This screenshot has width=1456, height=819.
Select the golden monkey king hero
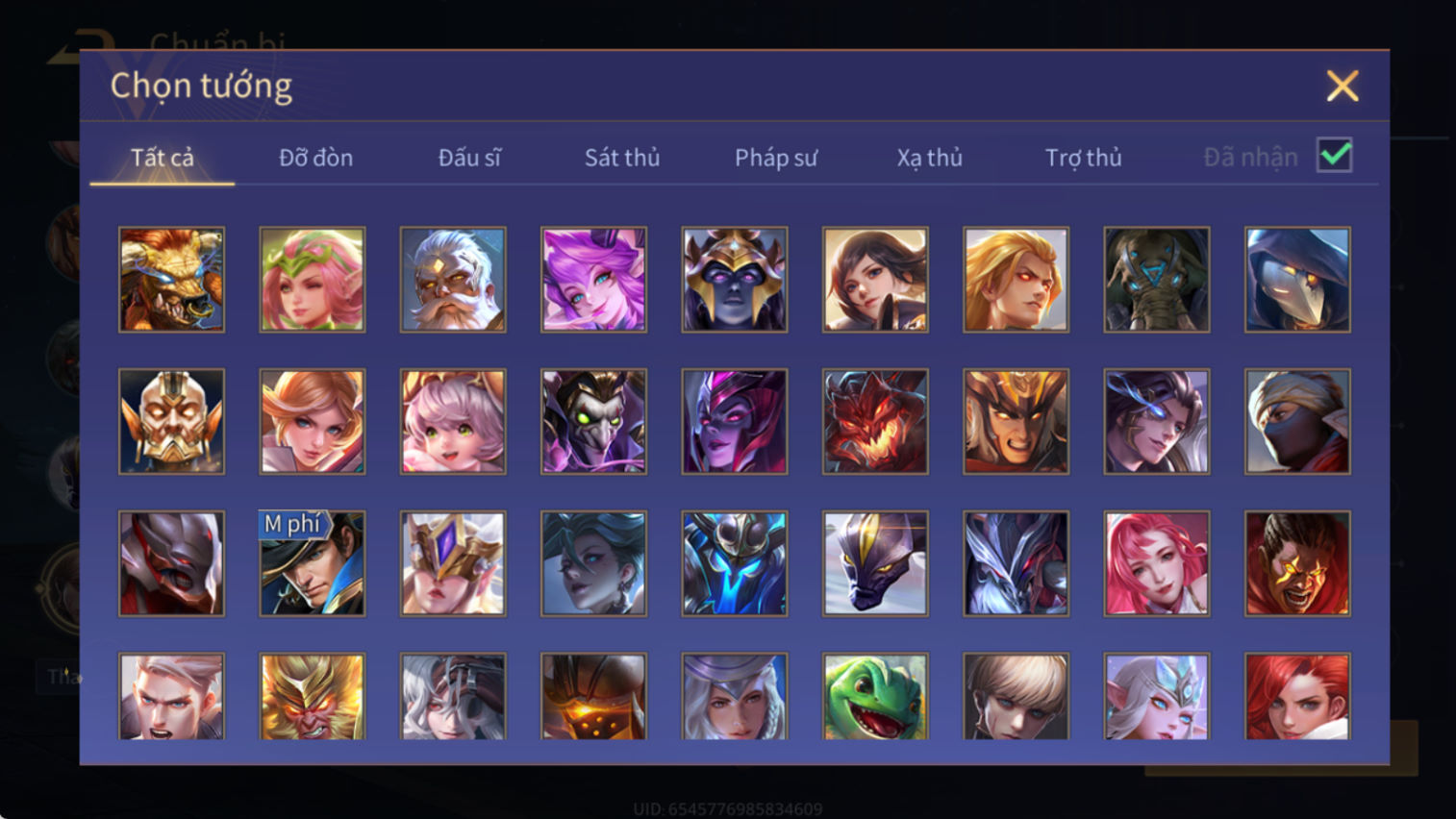tap(313, 696)
